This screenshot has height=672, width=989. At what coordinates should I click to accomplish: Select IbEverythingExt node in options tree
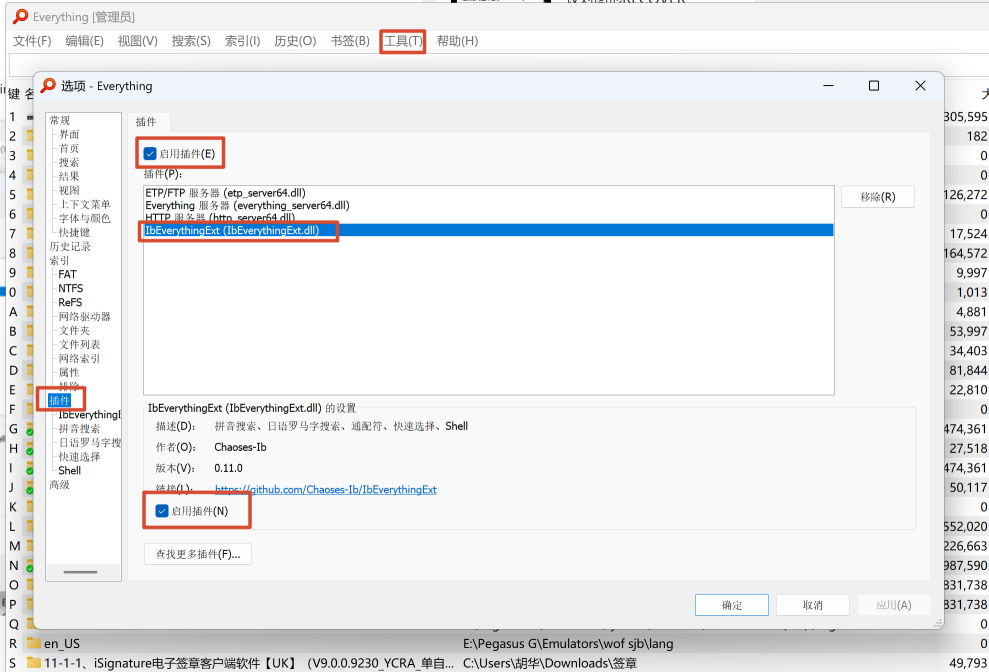point(89,415)
